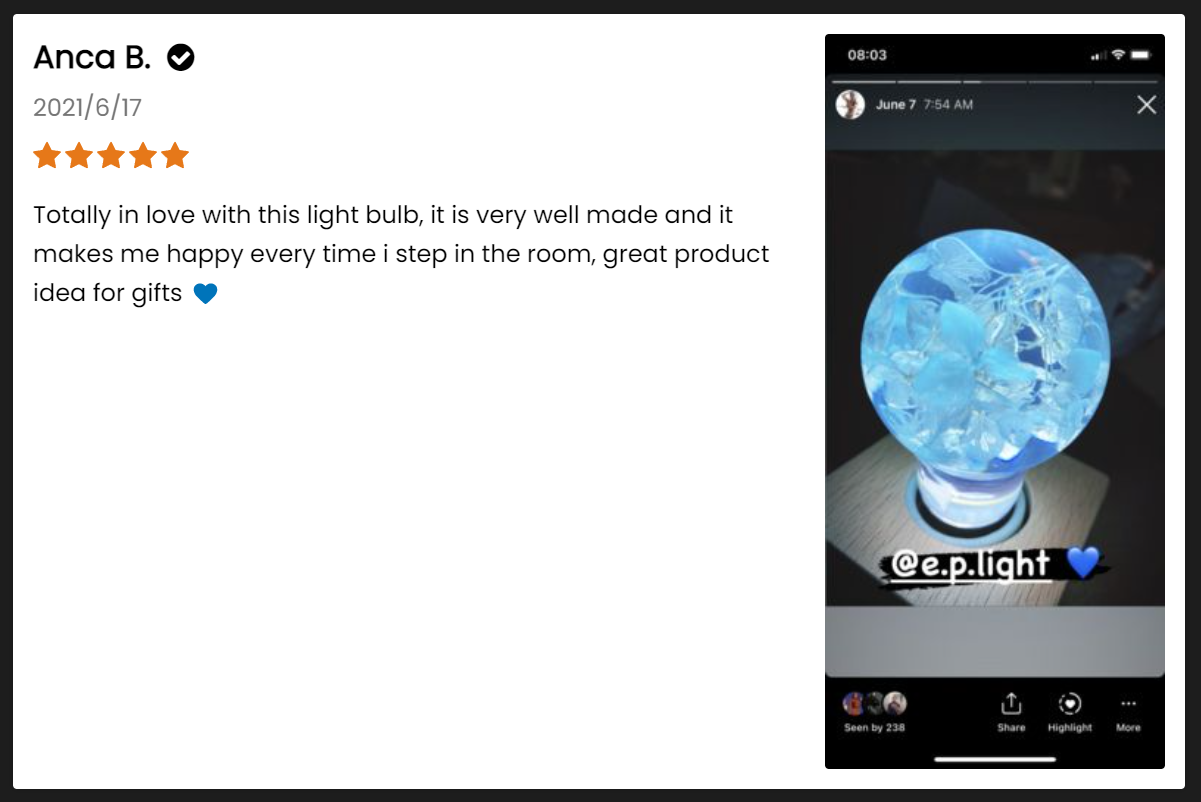
Task: Click the story progress bar segments
Action: [x=995, y=82]
